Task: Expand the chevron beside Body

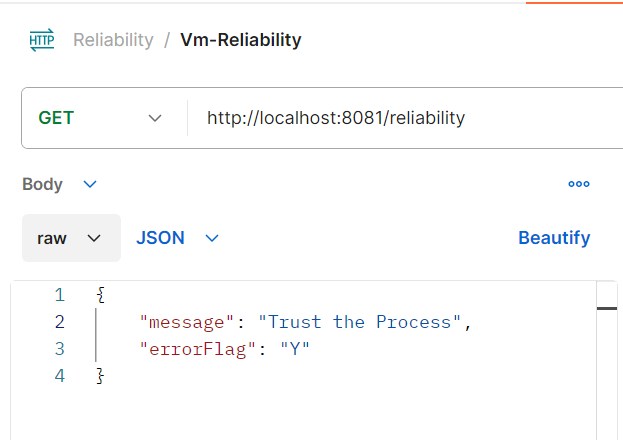Action: point(90,184)
